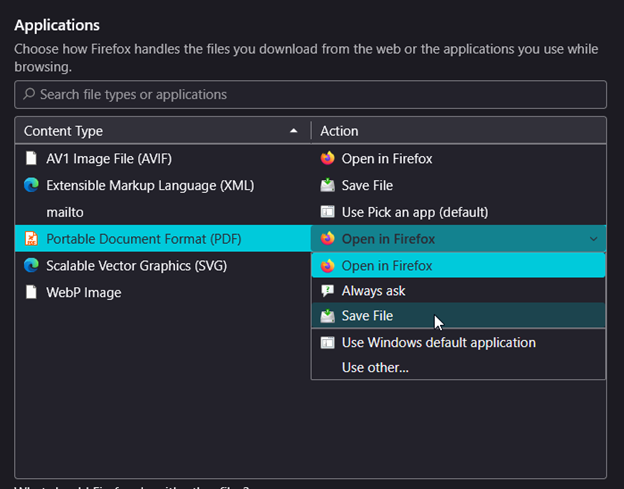Click the Content Type column header
This screenshot has width=624, height=489.
(163, 131)
